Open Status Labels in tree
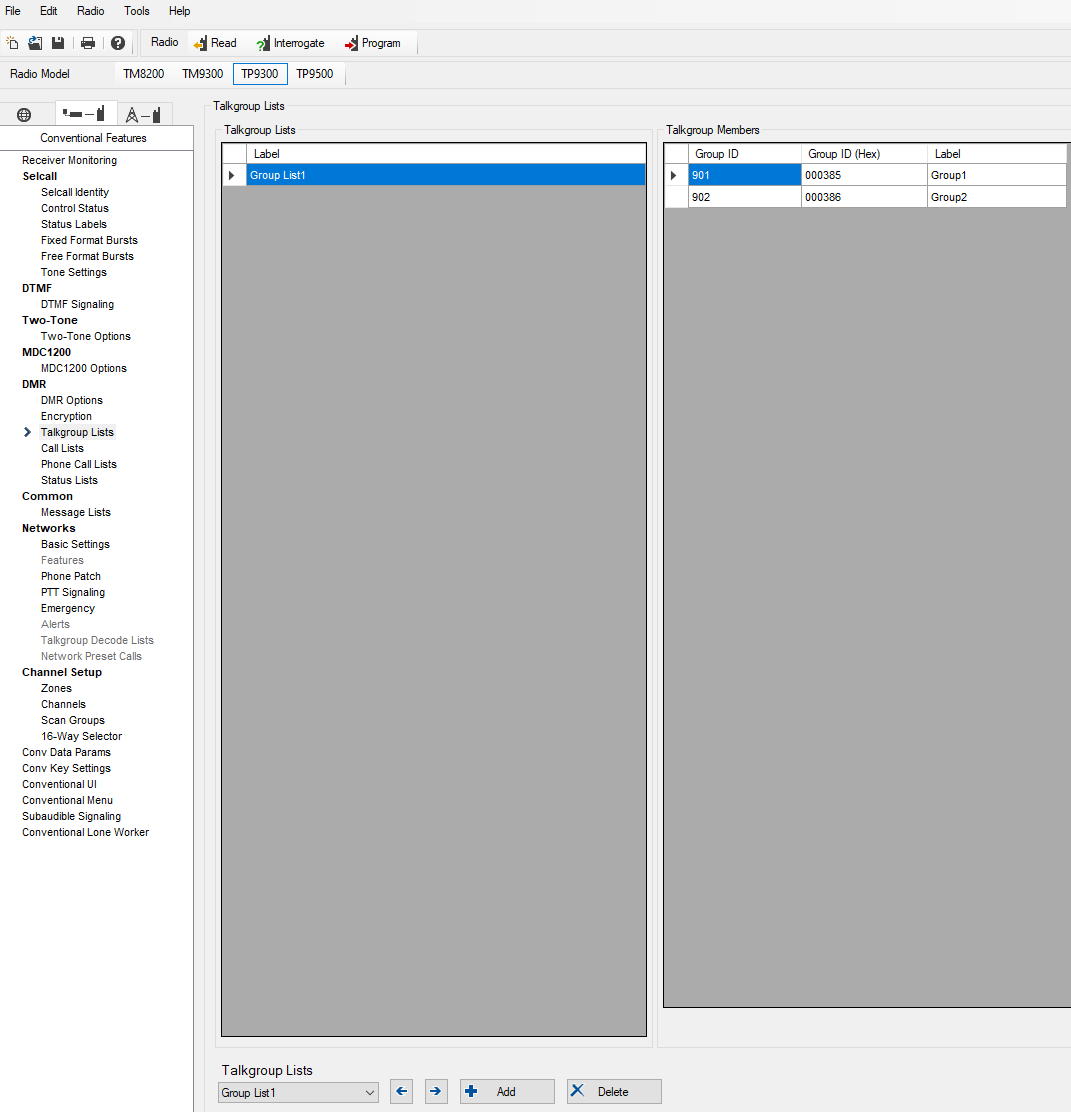This screenshot has height=1112, width=1071. (x=74, y=224)
